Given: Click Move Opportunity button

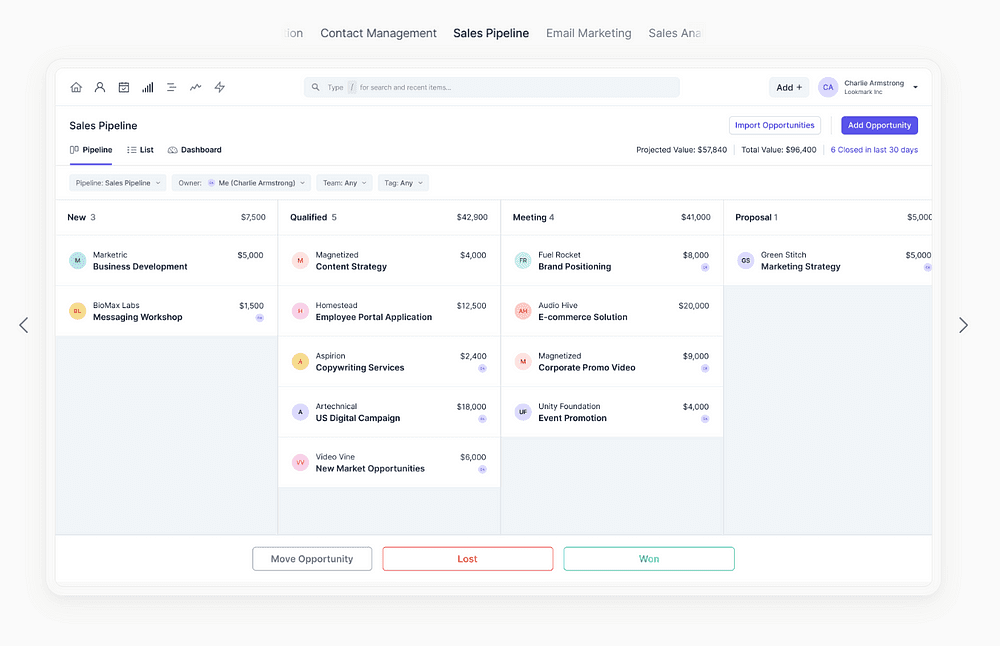Looking at the screenshot, I should click(312, 559).
